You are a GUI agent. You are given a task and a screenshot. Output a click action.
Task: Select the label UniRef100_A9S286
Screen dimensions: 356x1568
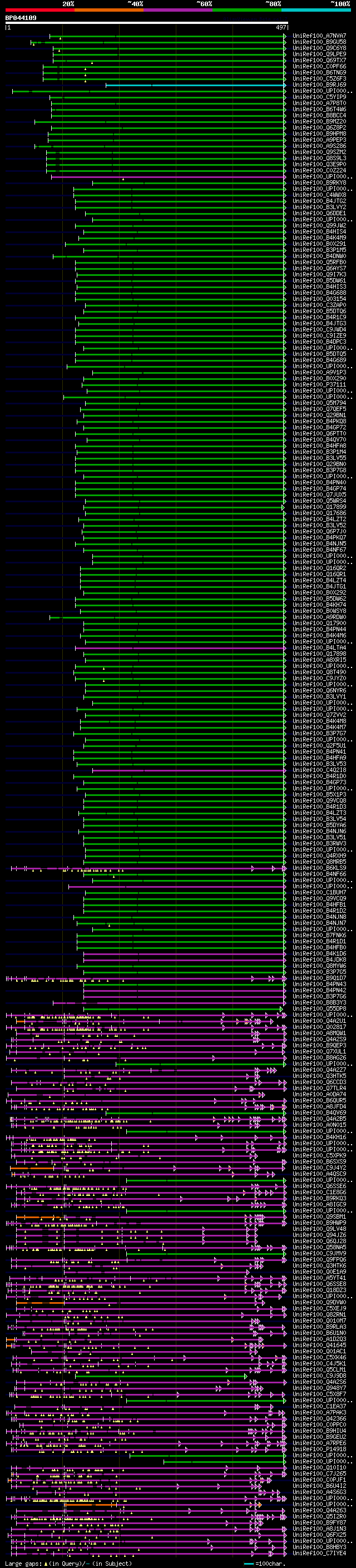coord(319,146)
